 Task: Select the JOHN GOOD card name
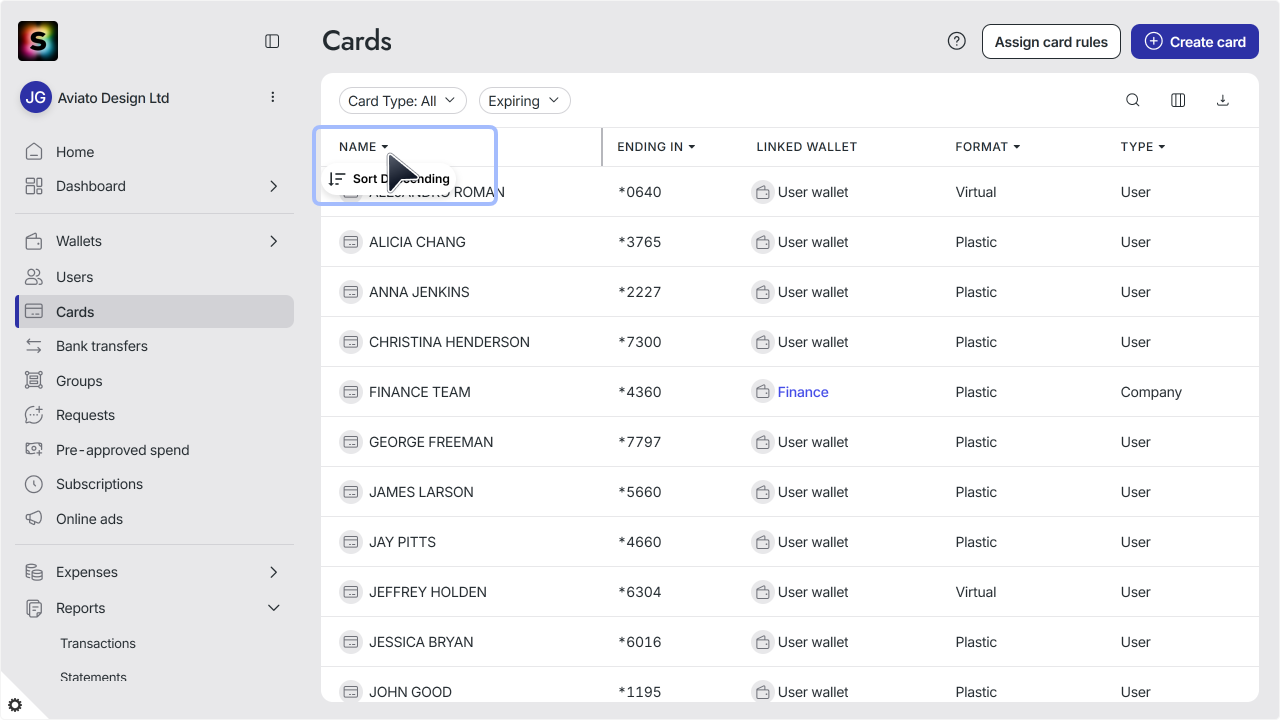410,692
